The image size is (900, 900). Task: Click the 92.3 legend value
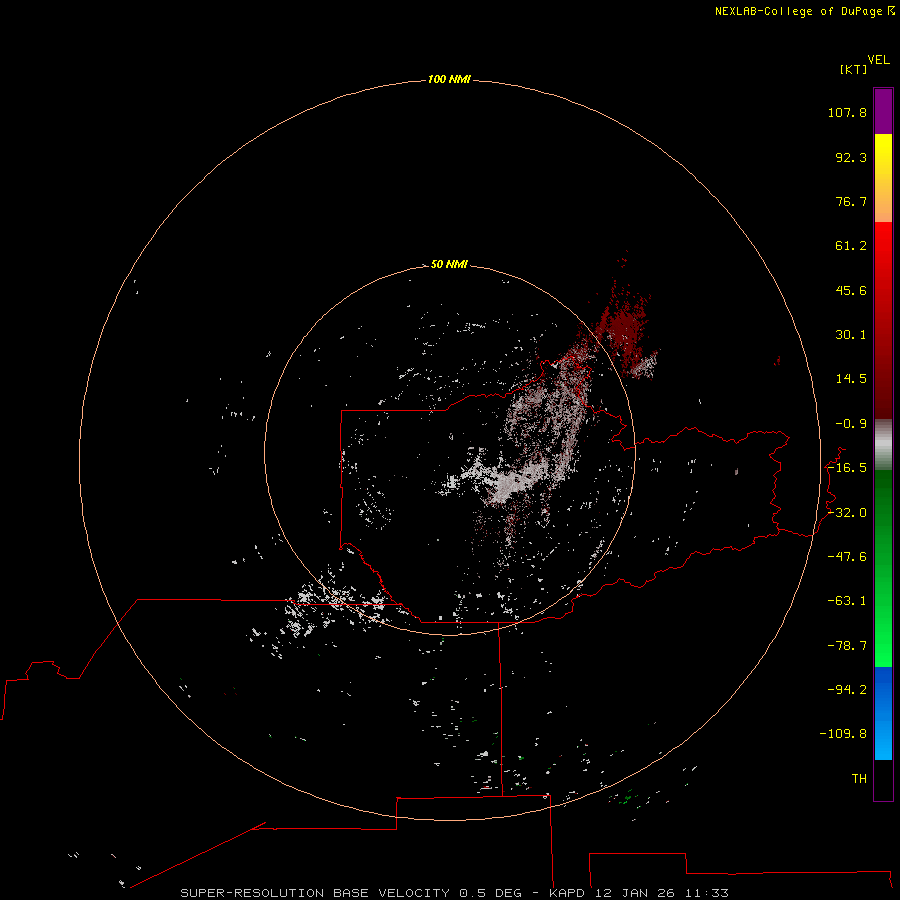click(x=851, y=157)
